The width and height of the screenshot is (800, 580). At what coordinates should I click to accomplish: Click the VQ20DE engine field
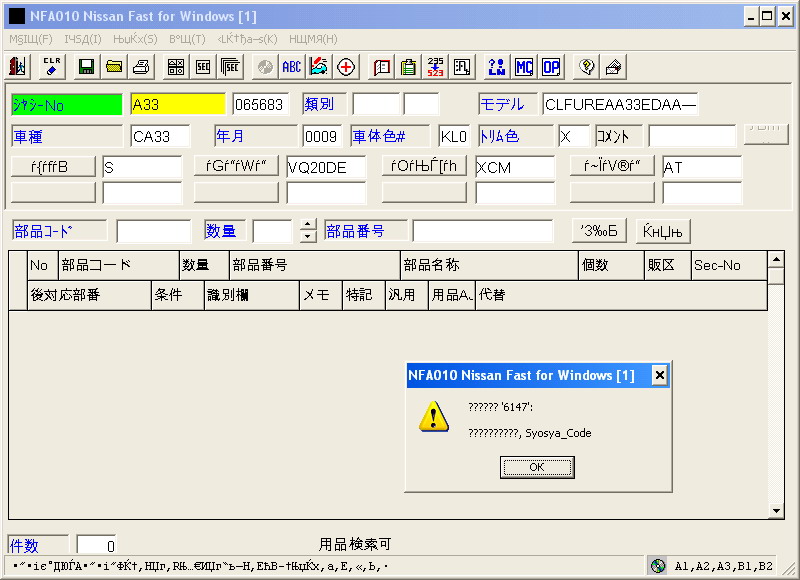click(326, 167)
